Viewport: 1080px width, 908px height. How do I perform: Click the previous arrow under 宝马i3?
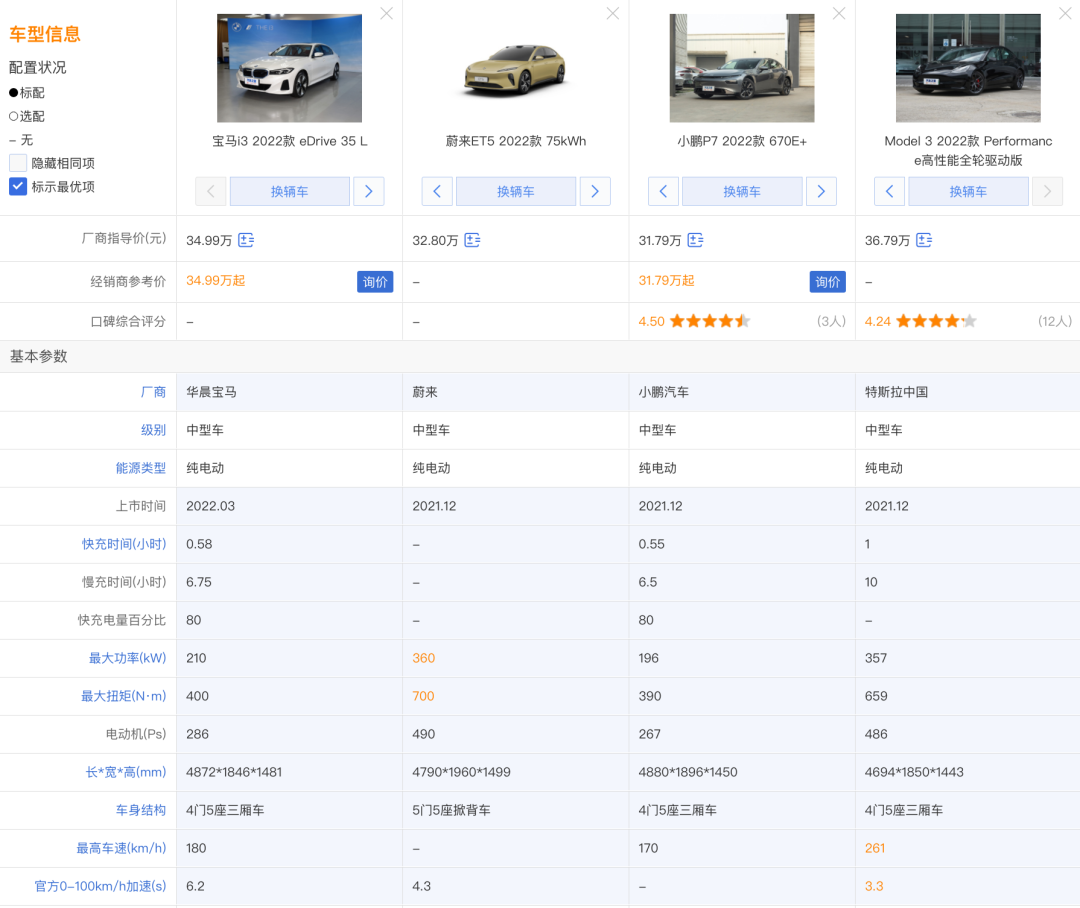point(211,192)
